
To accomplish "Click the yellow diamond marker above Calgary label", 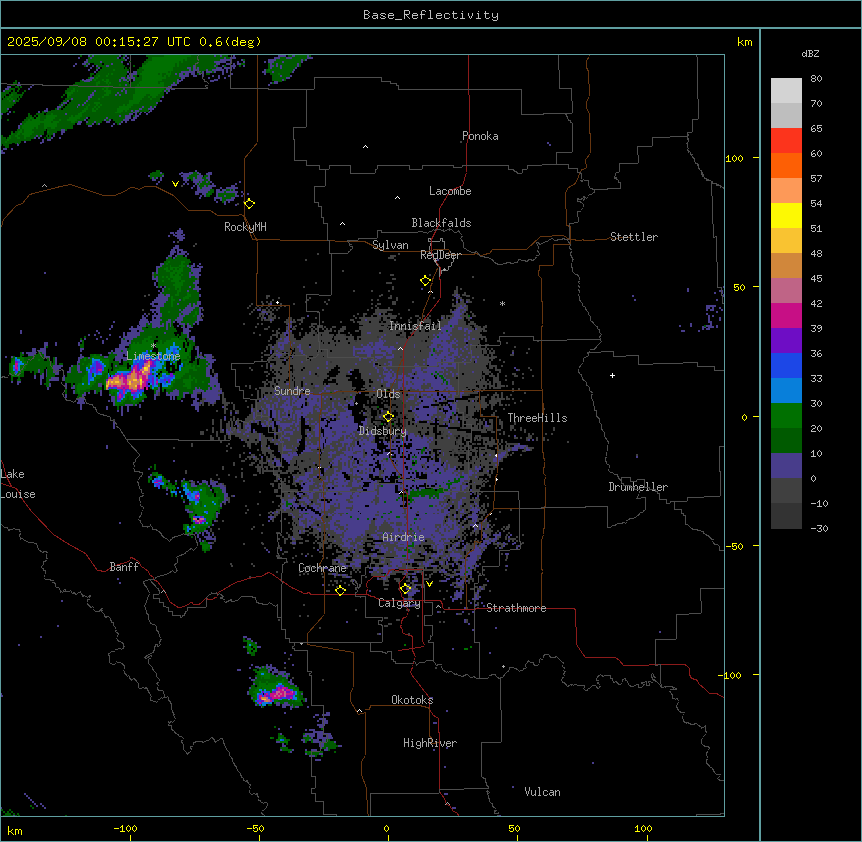I will pyautogui.click(x=405, y=589).
